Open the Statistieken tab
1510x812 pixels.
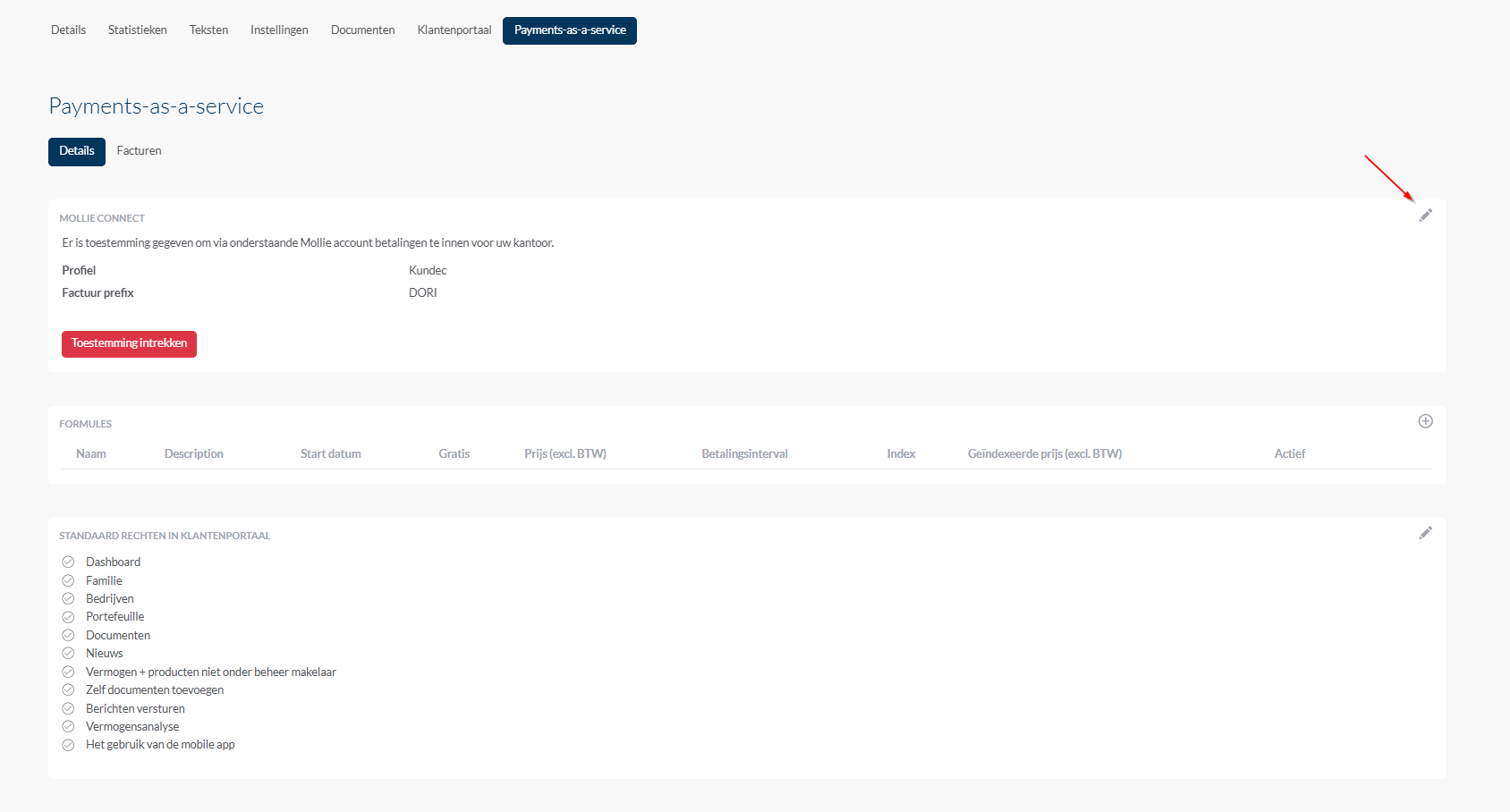(137, 30)
